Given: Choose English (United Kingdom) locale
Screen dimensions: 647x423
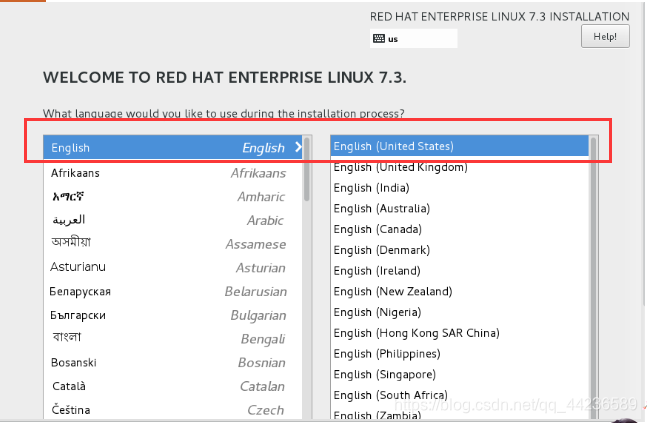Looking at the screenshot, I should tap(460, 167).
